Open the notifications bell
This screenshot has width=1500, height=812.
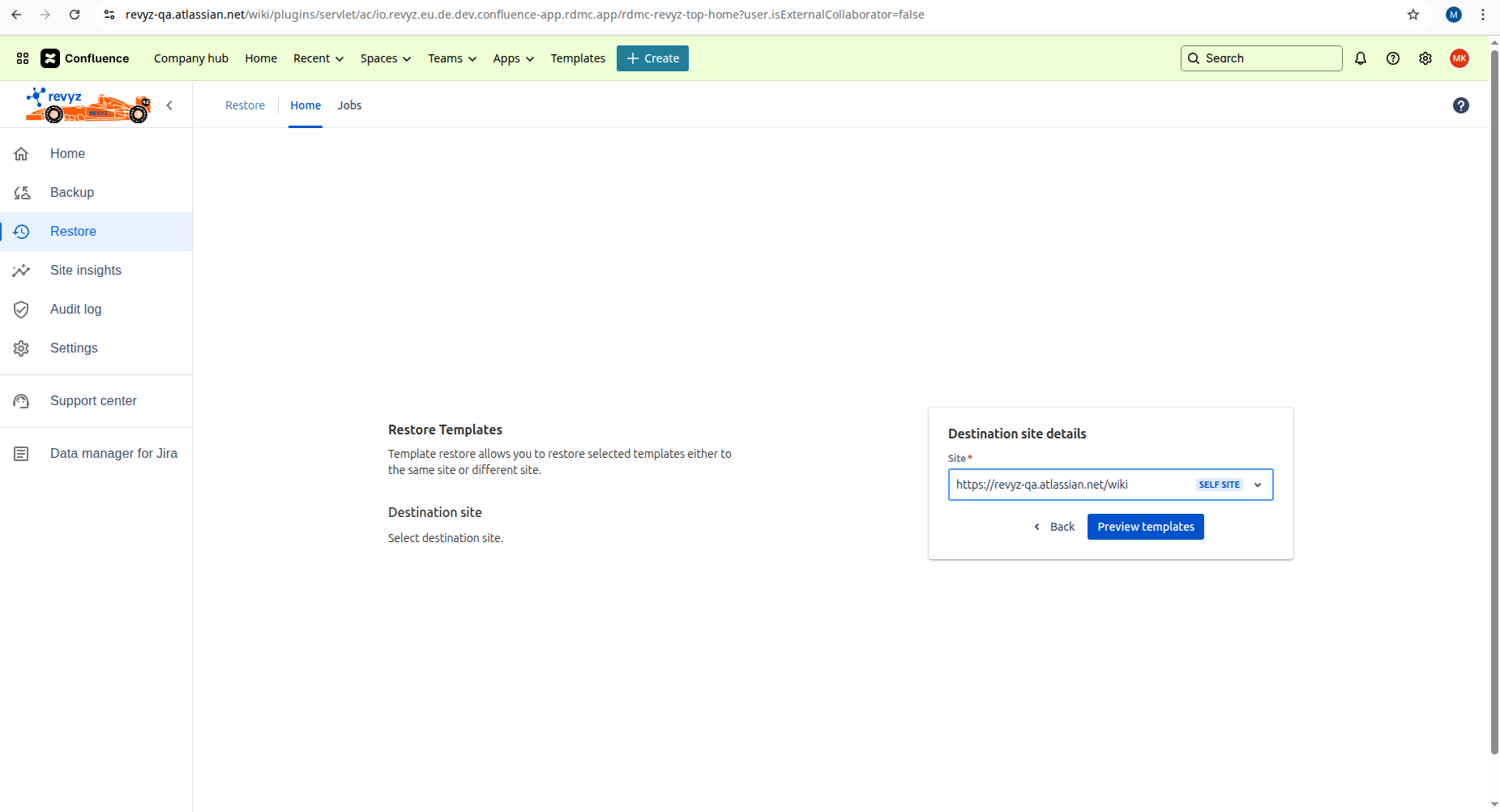tap(1361, 58)
